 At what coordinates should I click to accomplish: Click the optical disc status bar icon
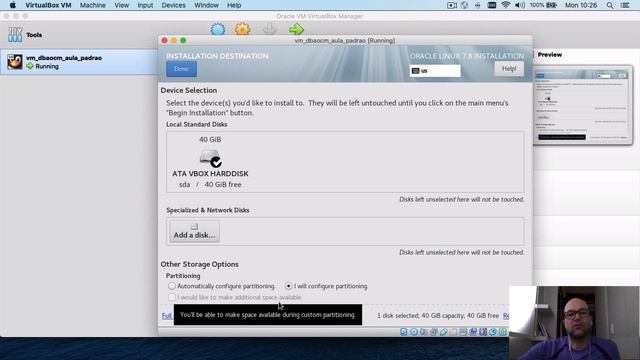[414, 332]
